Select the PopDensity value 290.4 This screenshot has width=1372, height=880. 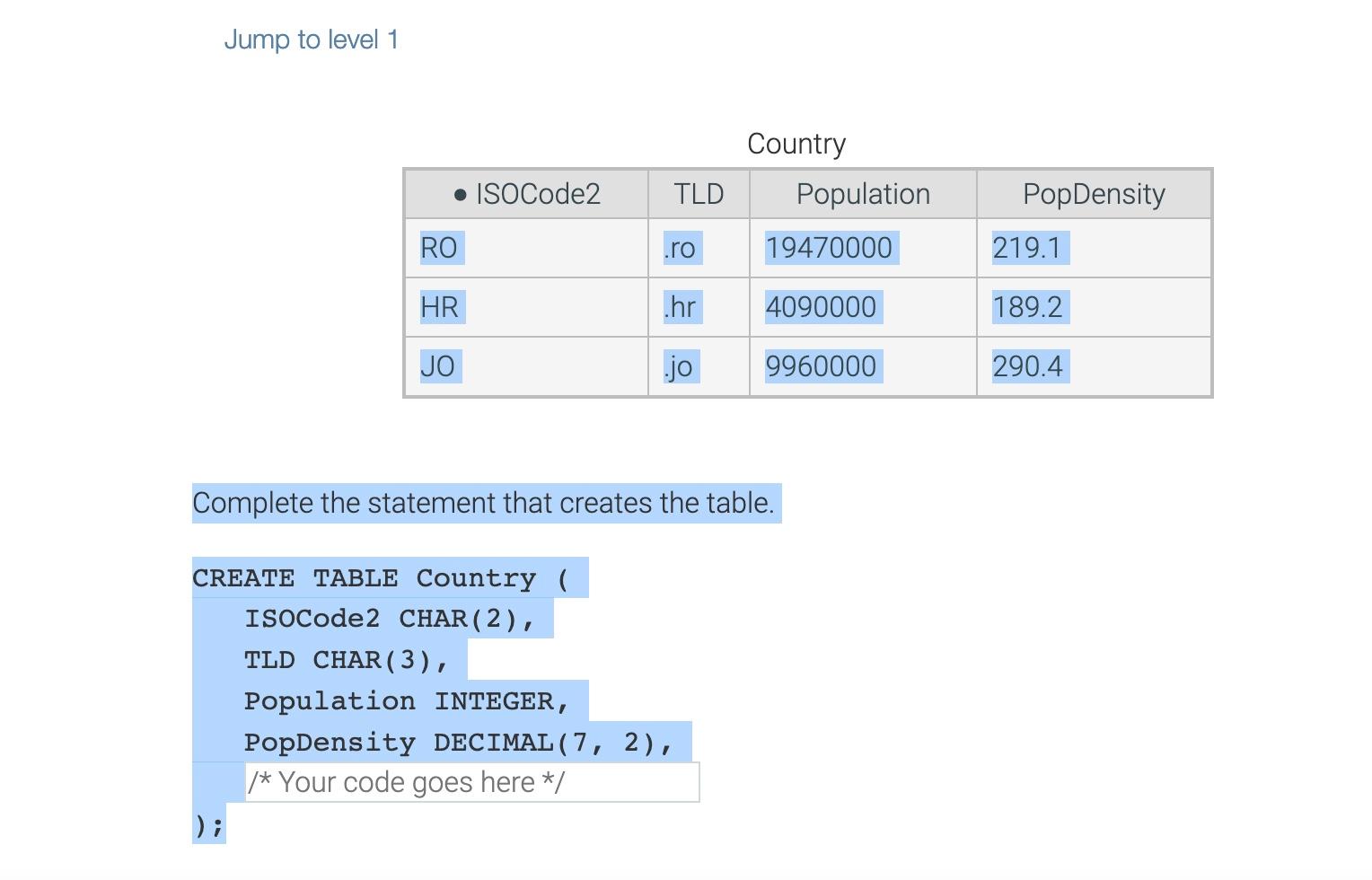coord(1031,365)
